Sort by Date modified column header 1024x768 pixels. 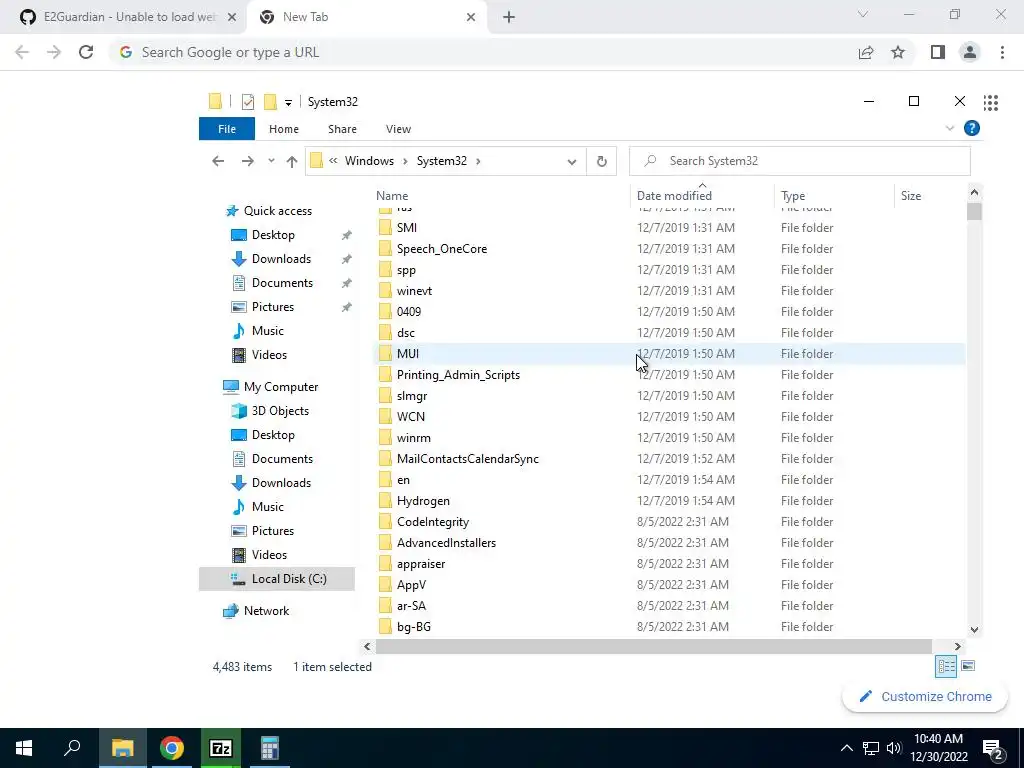pos(674,196)
